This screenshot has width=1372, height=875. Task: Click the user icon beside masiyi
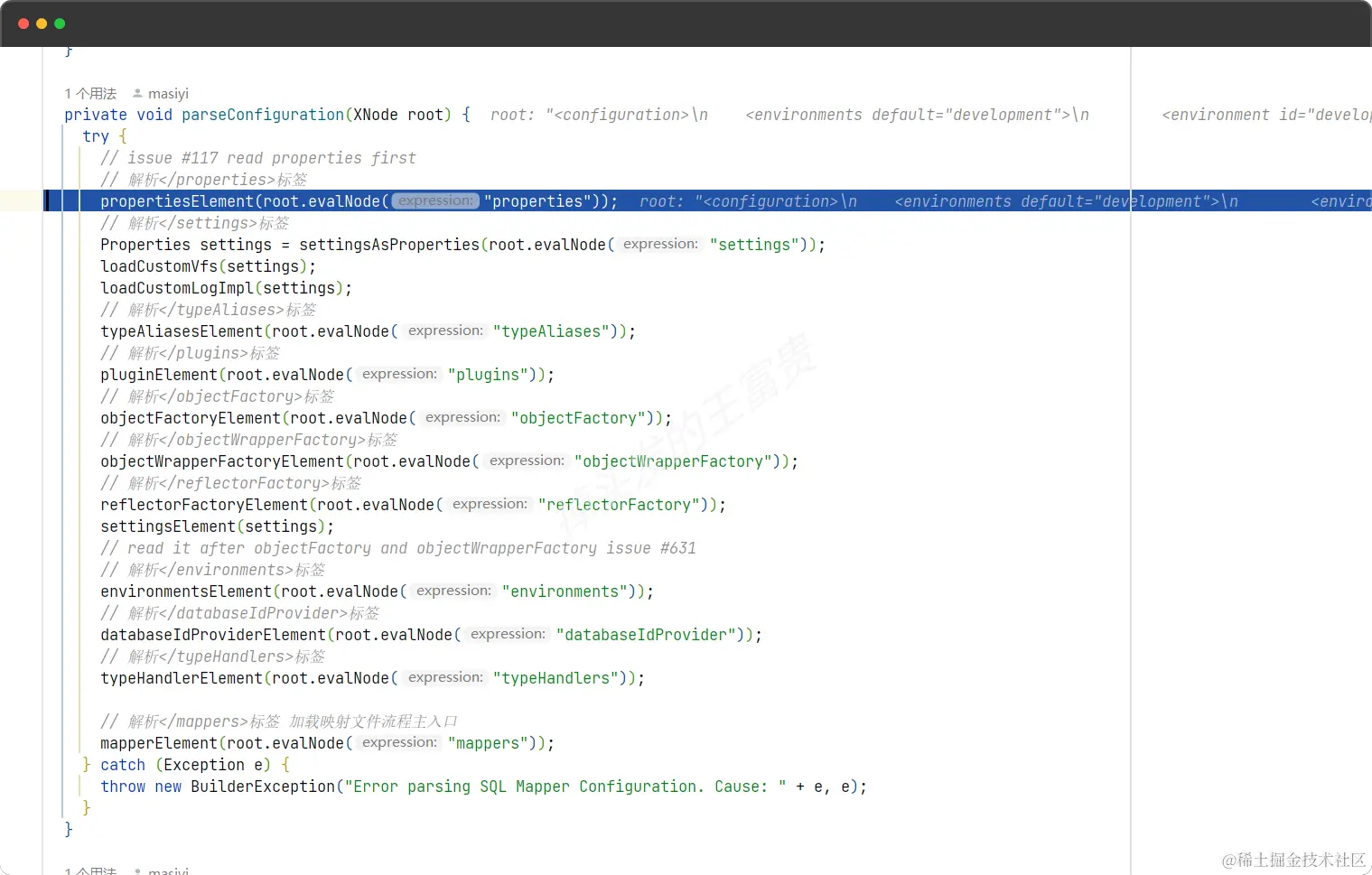[x=137, y=93]
